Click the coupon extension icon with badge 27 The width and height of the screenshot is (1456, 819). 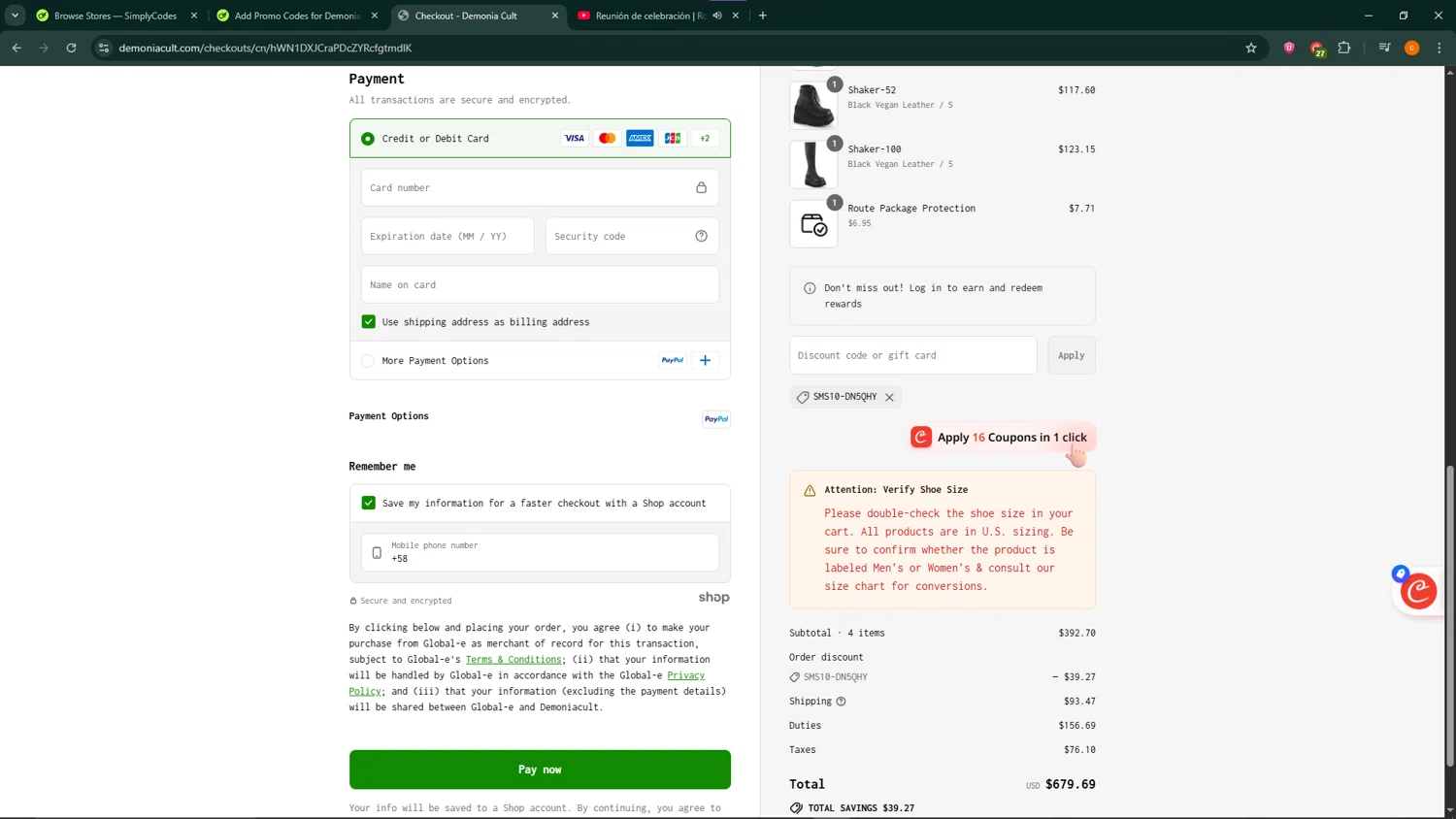click(1317, 49)
